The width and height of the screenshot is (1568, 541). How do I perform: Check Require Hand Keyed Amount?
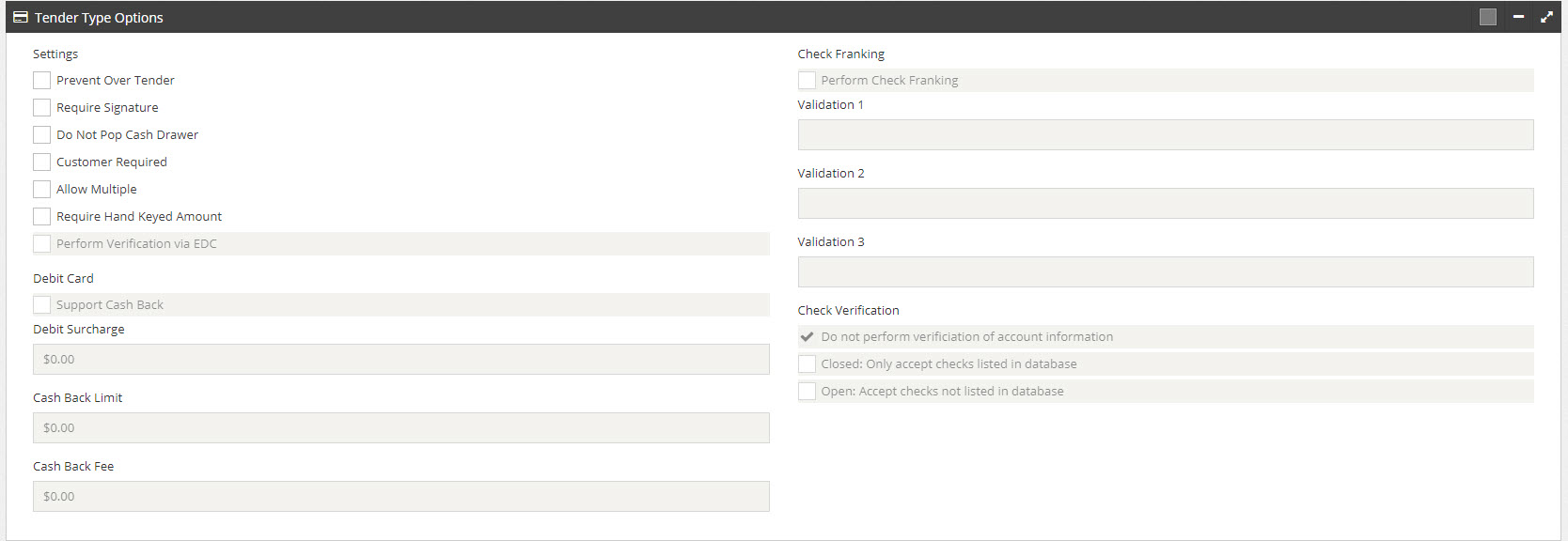41,217
